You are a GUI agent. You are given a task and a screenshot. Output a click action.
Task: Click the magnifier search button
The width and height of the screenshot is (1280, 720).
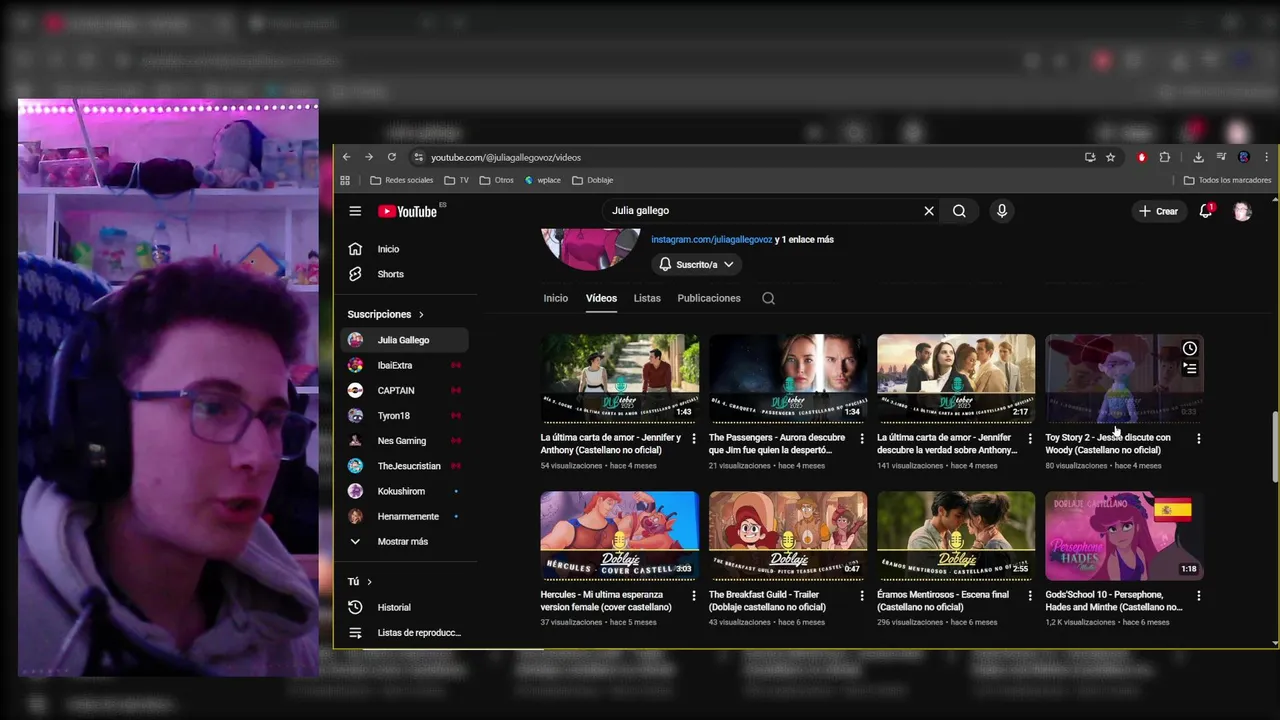pyautogui.click(x=959, y=211)
